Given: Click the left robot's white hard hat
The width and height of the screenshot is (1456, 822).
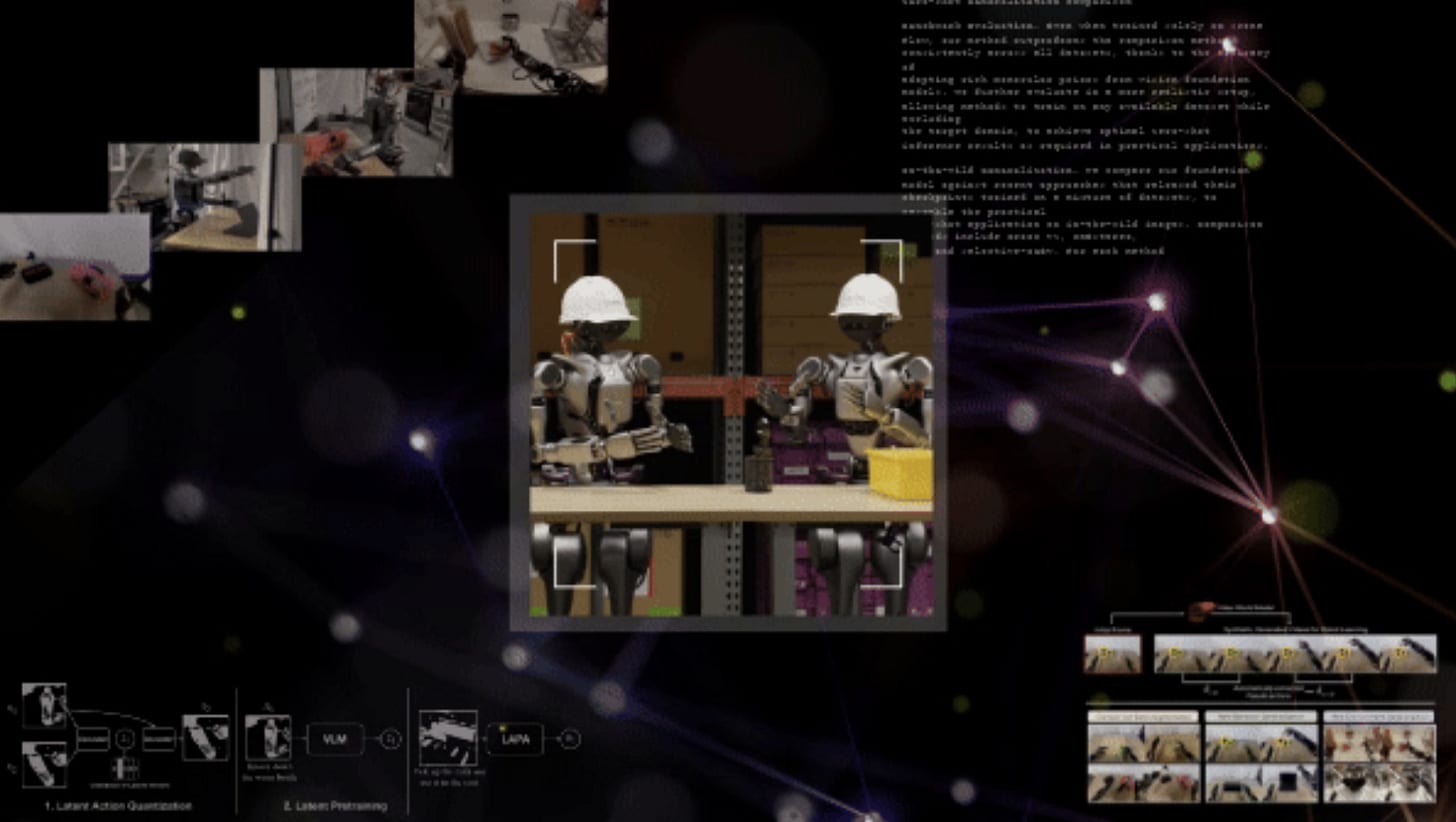Looking at the screenshot, I should [x=597, y=299].
